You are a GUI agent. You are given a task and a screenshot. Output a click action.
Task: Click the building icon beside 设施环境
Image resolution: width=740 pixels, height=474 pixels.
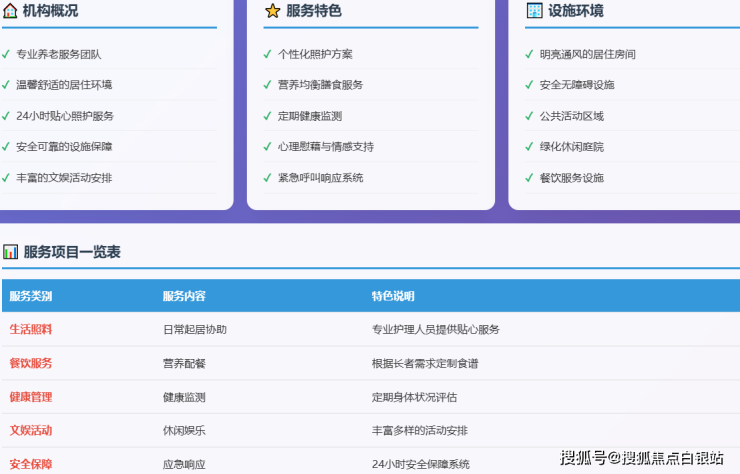click(534, 11)
